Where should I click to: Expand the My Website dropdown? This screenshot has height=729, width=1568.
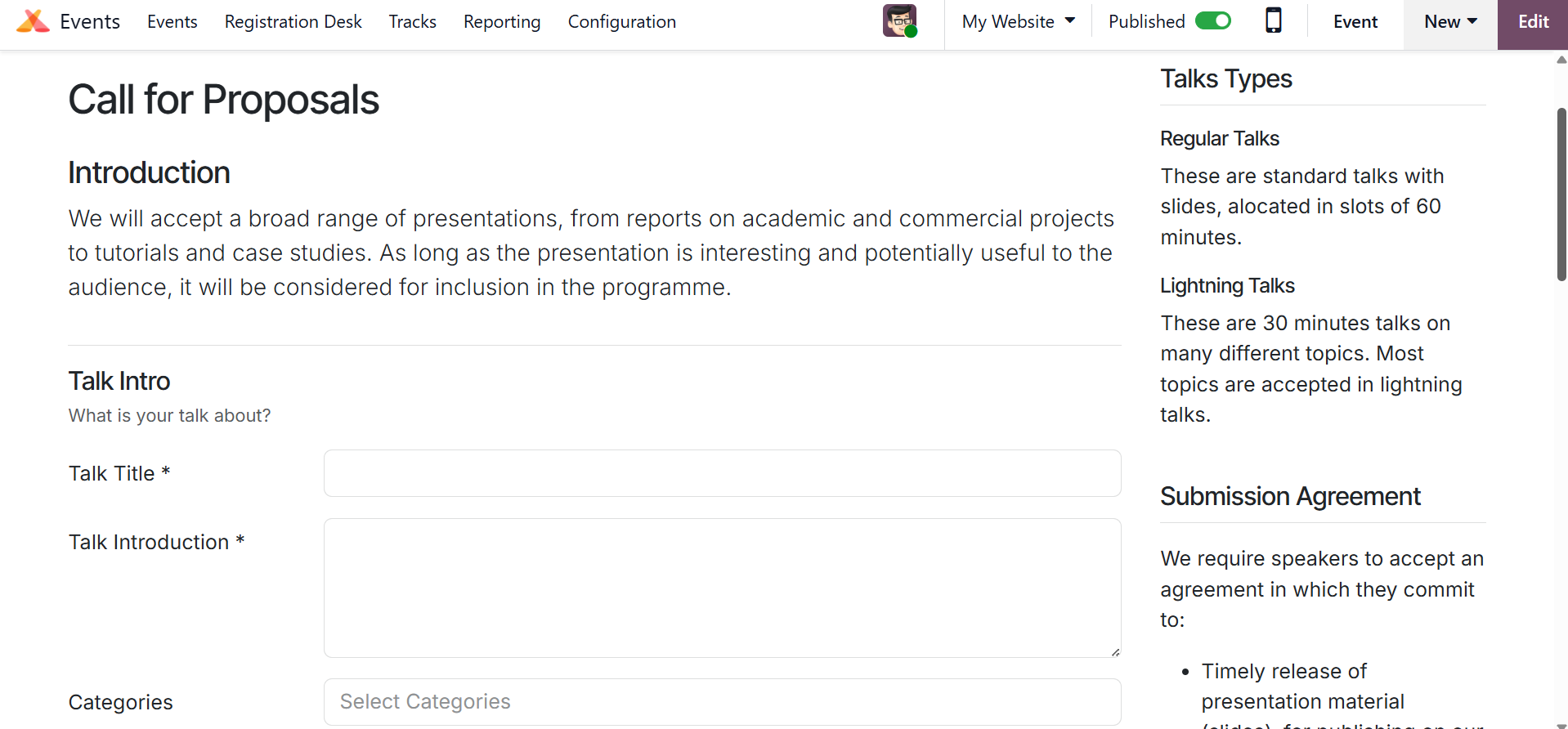pyautogui.click(x=1018, y=22)
